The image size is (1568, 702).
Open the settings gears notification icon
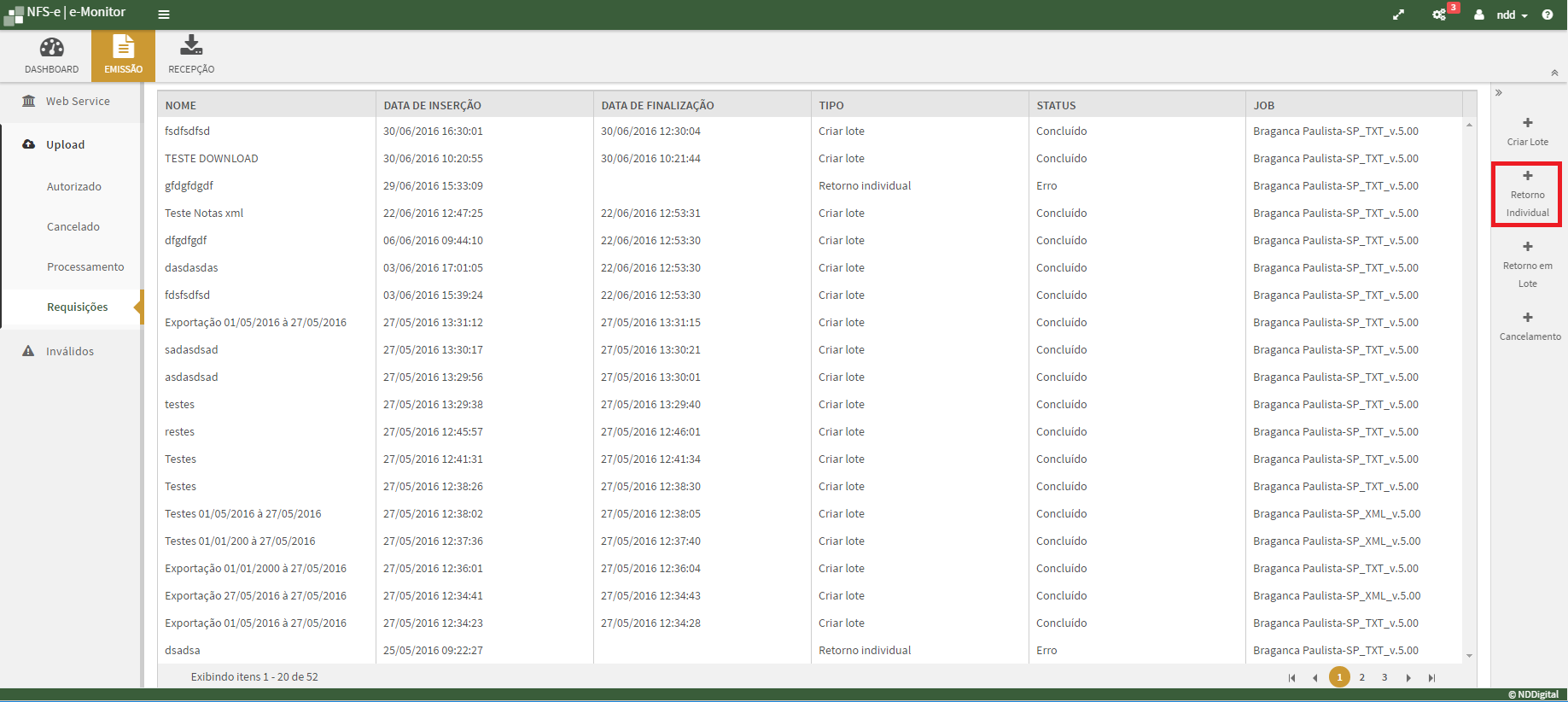pyautogui.click(x=1439, y=15)
